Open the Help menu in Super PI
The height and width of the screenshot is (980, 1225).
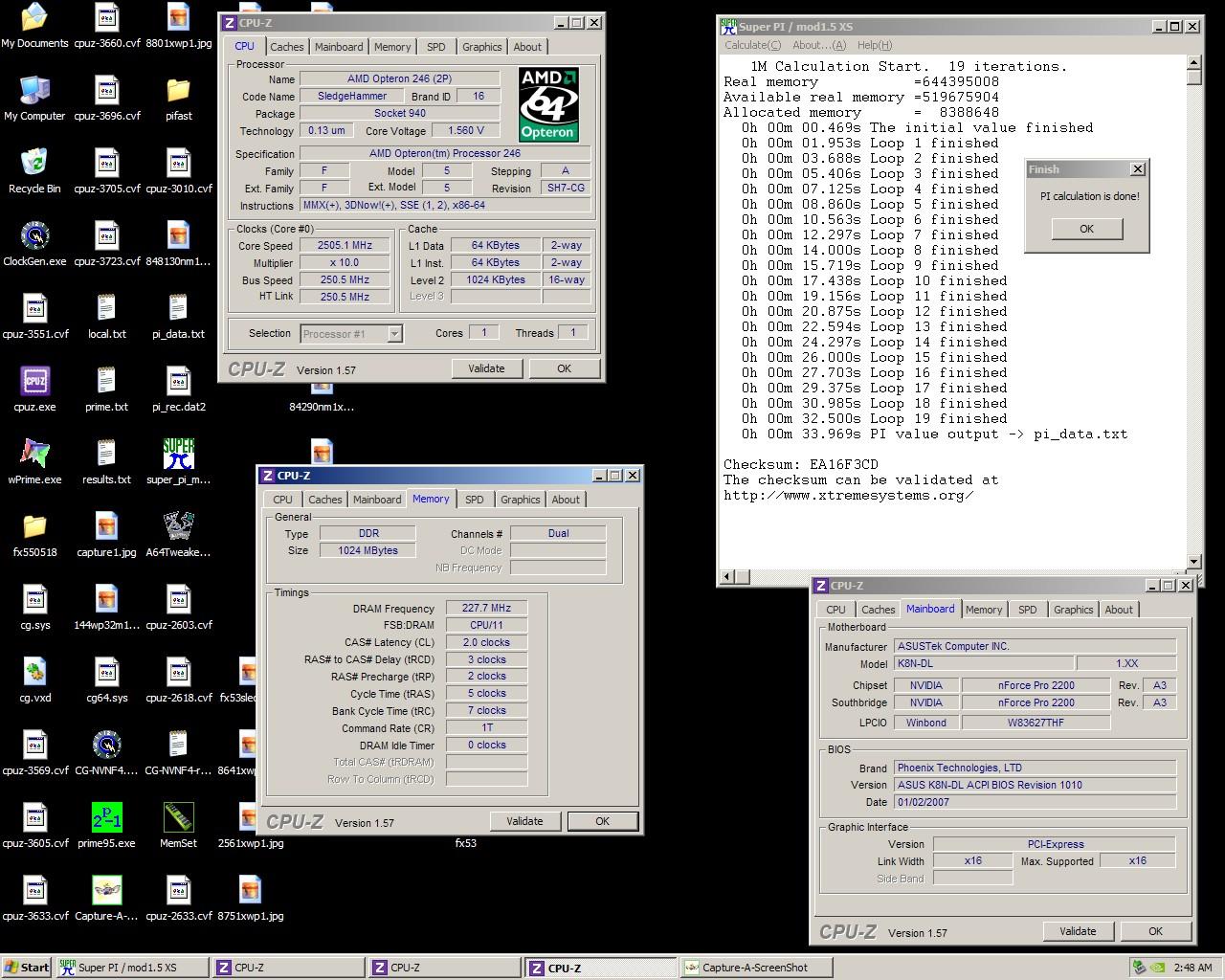(x=875, y=45)
